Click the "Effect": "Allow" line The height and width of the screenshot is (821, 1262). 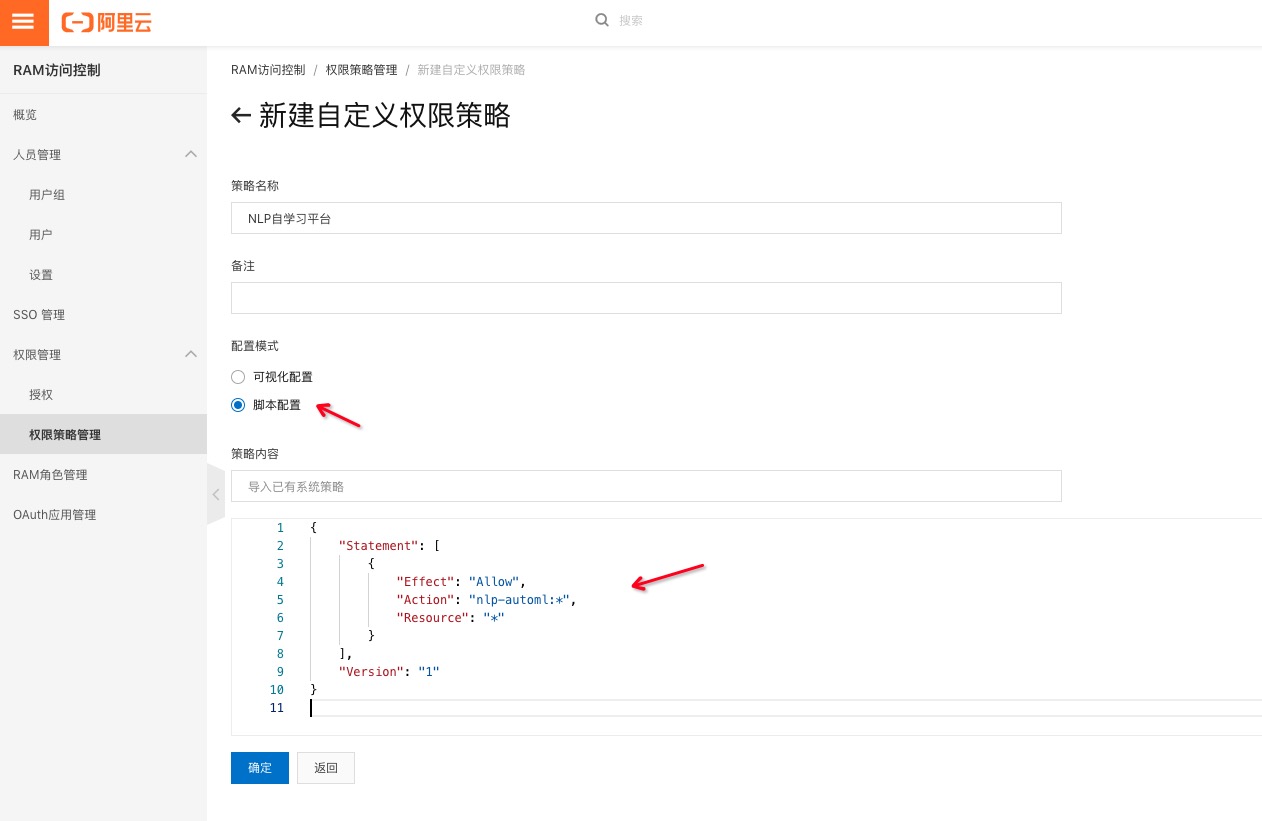[x=460, y=582]
